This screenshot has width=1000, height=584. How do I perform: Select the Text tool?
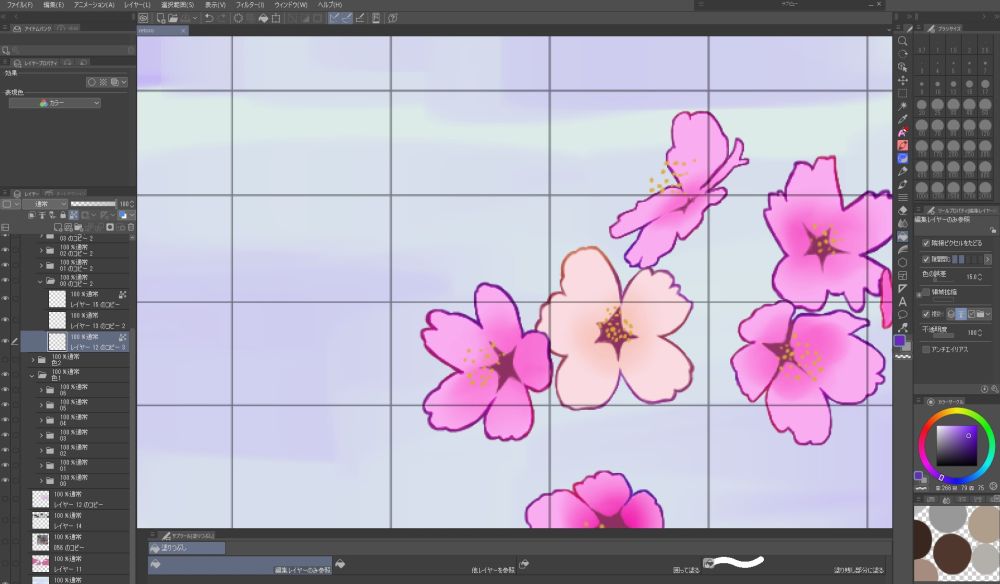pos(902,301)
